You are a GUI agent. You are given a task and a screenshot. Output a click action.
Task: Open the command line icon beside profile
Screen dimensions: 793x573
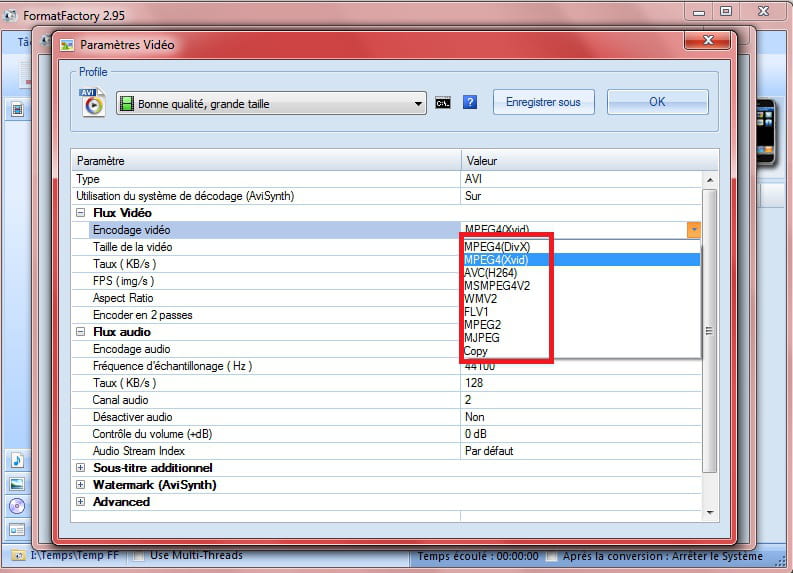(443, 103)
